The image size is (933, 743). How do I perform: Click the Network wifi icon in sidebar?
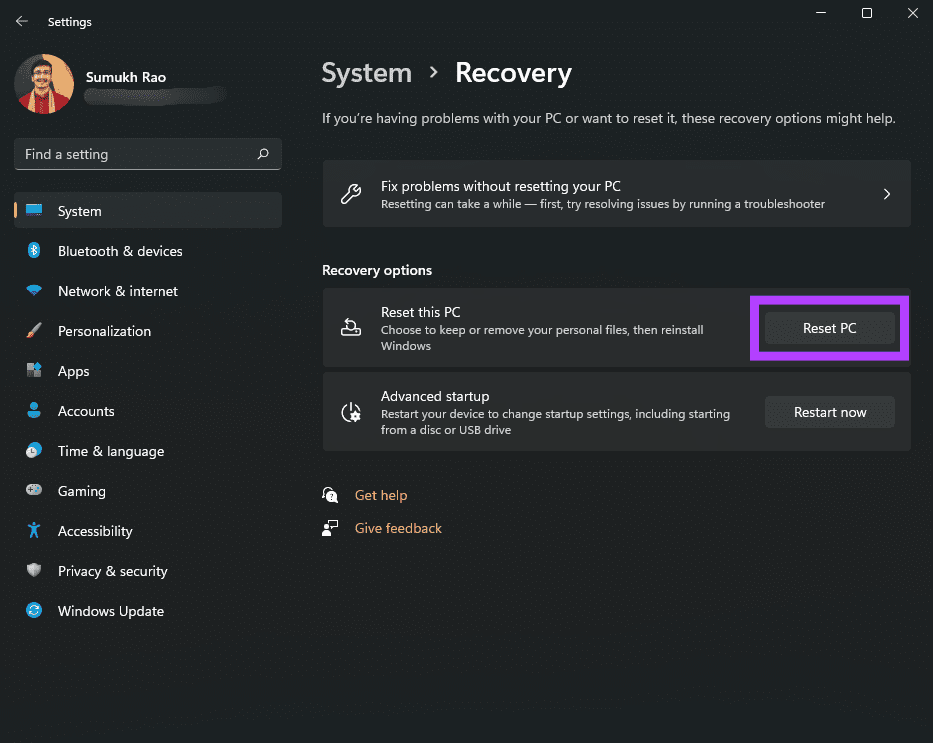[34, 290]
